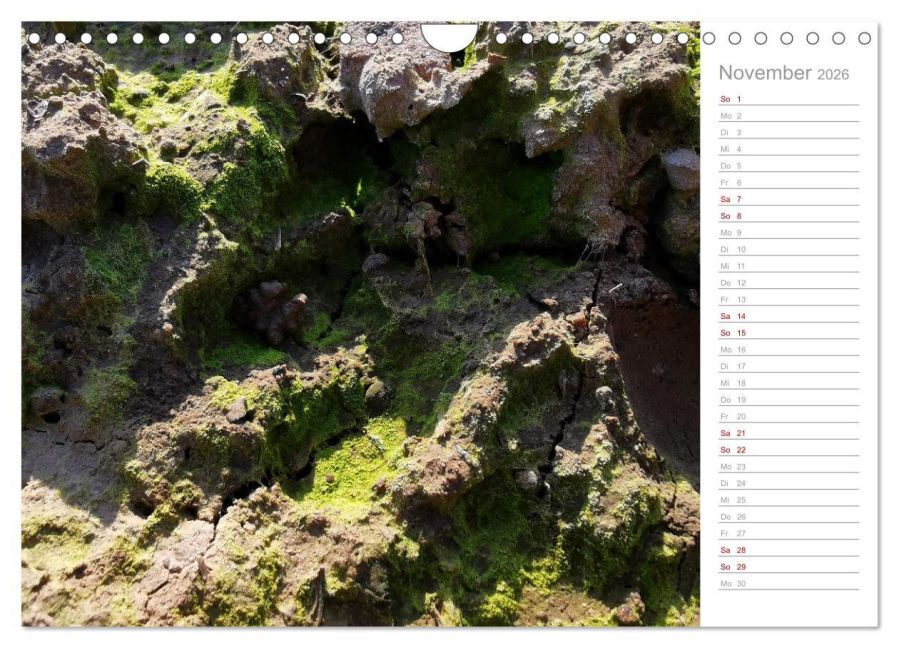Click the calendar hanger notch at top
The height and width of the screenshot is (648, 899).
pos(450,36)
